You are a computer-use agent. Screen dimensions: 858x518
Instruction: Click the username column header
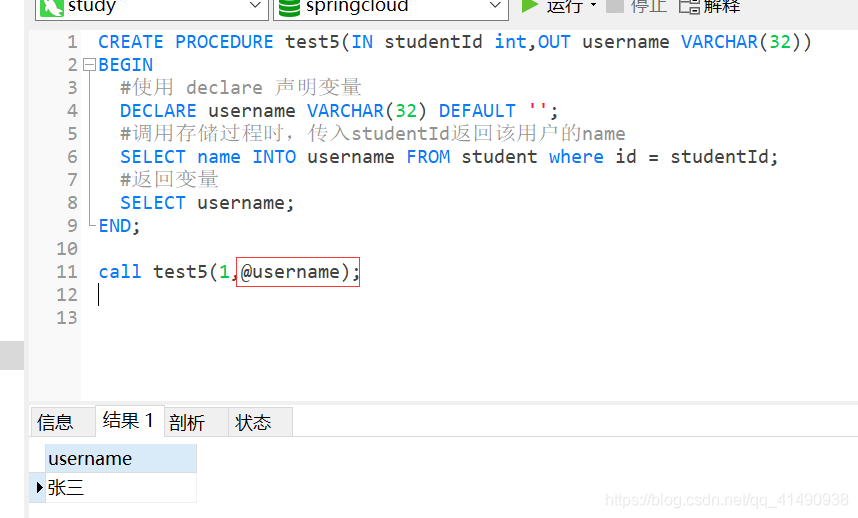(x=120, y=458)
